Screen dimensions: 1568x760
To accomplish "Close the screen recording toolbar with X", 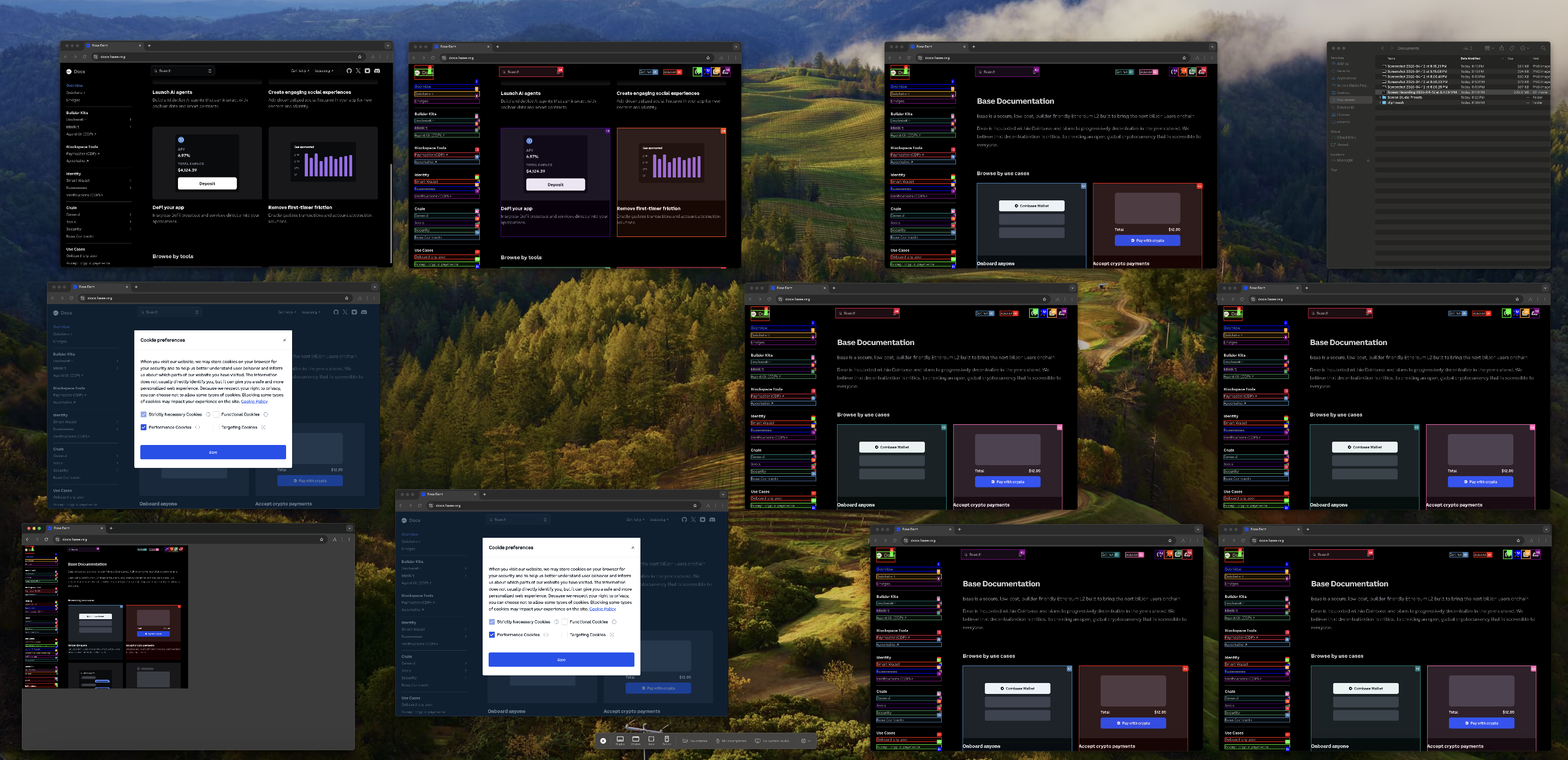I will tap(603, 740).
